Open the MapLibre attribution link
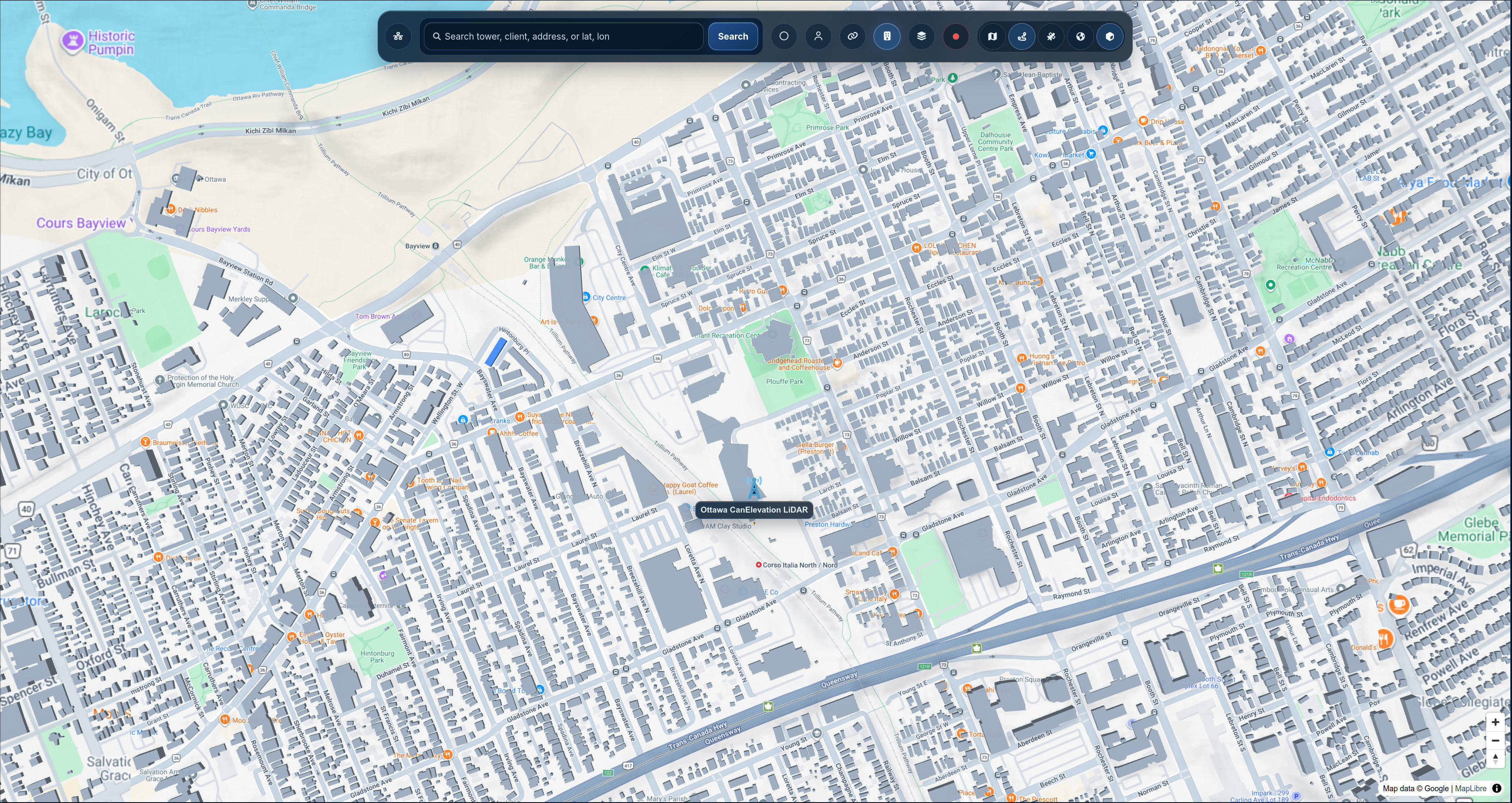 (x=1470, y=788)
